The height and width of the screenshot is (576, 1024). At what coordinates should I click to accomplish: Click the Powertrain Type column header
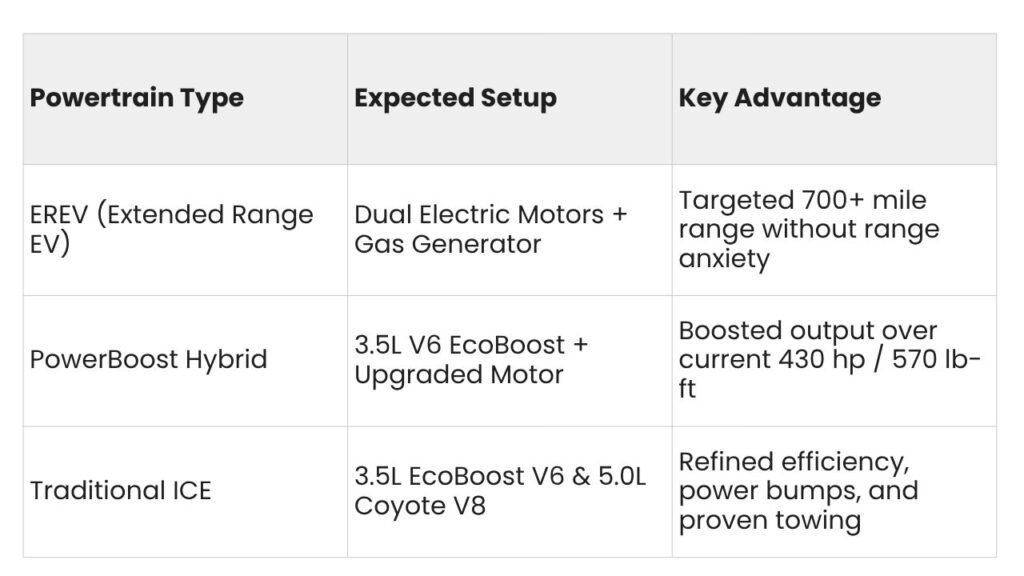(x=185, y=99)
